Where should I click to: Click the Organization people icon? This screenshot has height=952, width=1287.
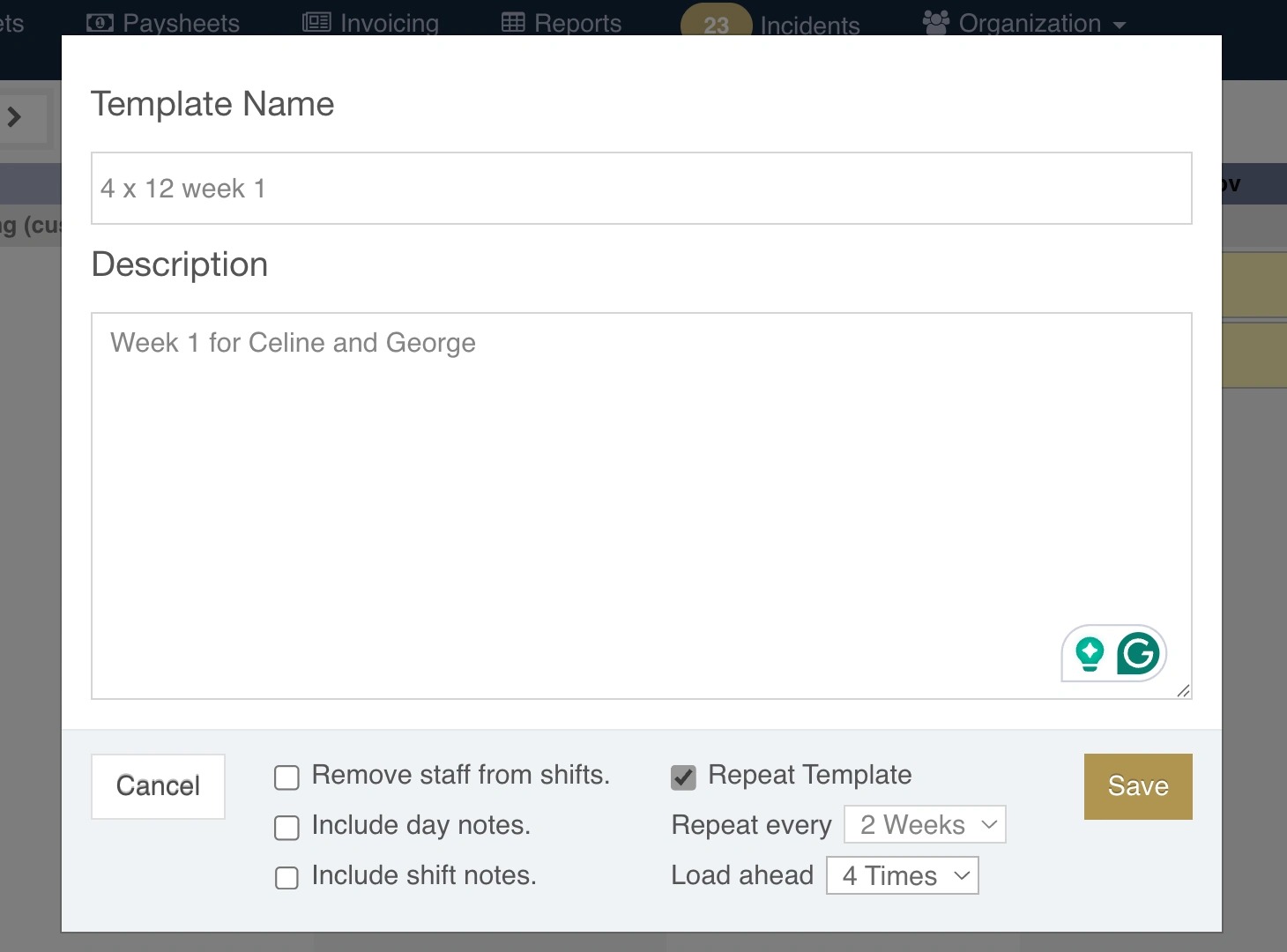[x=935, y=23]
